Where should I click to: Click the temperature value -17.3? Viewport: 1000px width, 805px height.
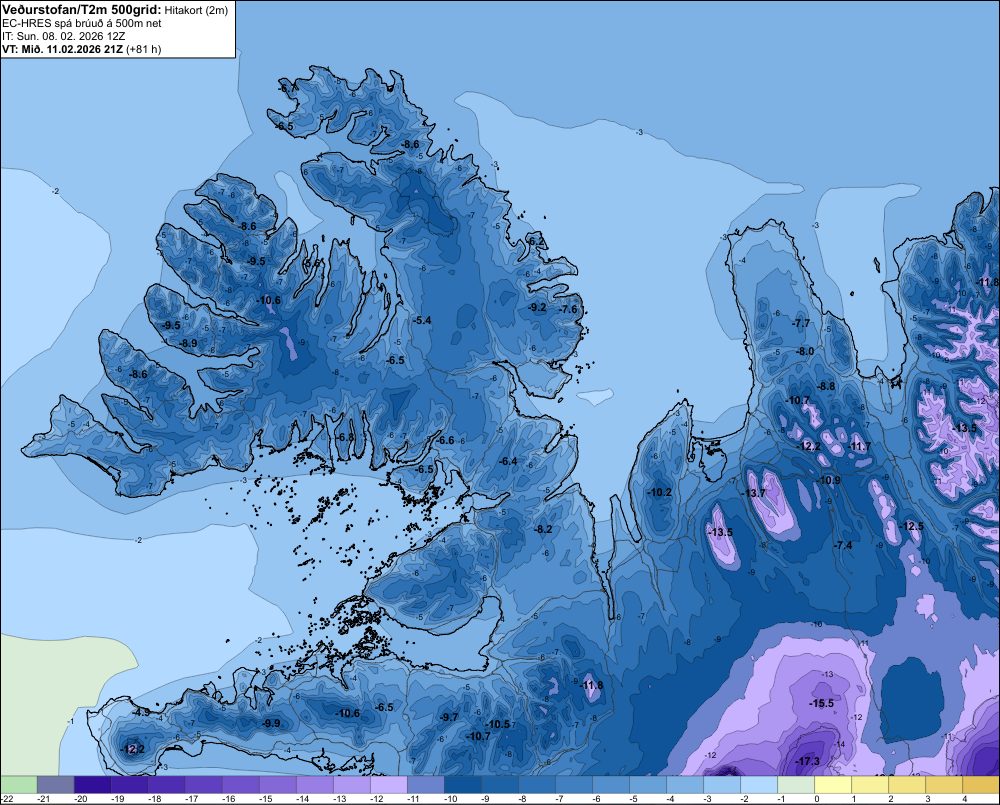click(807, 761)
